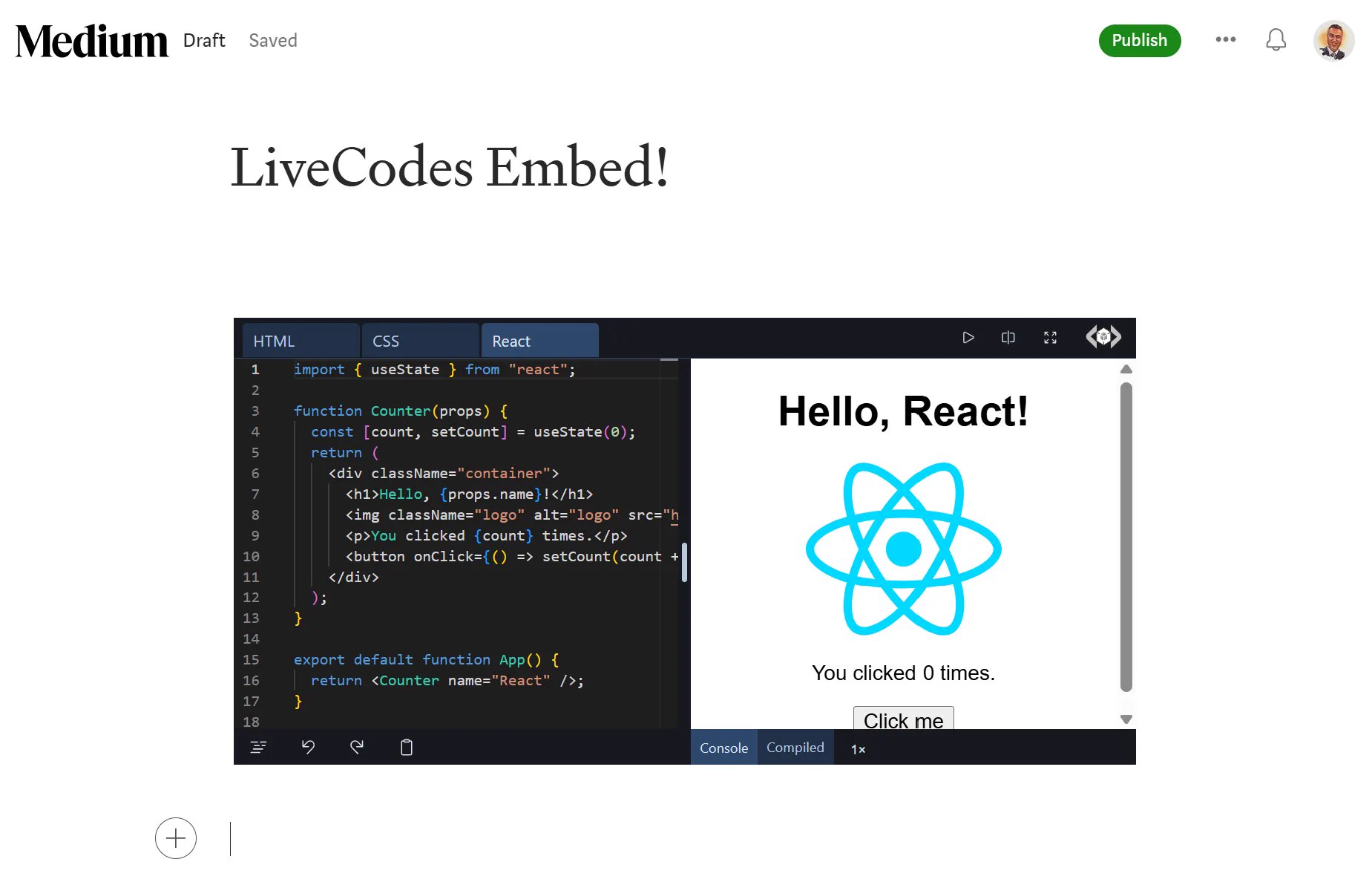Viewport: 1372px width, 882px height.
Task: Run the code with the play icon
Action: pos(968,338)
